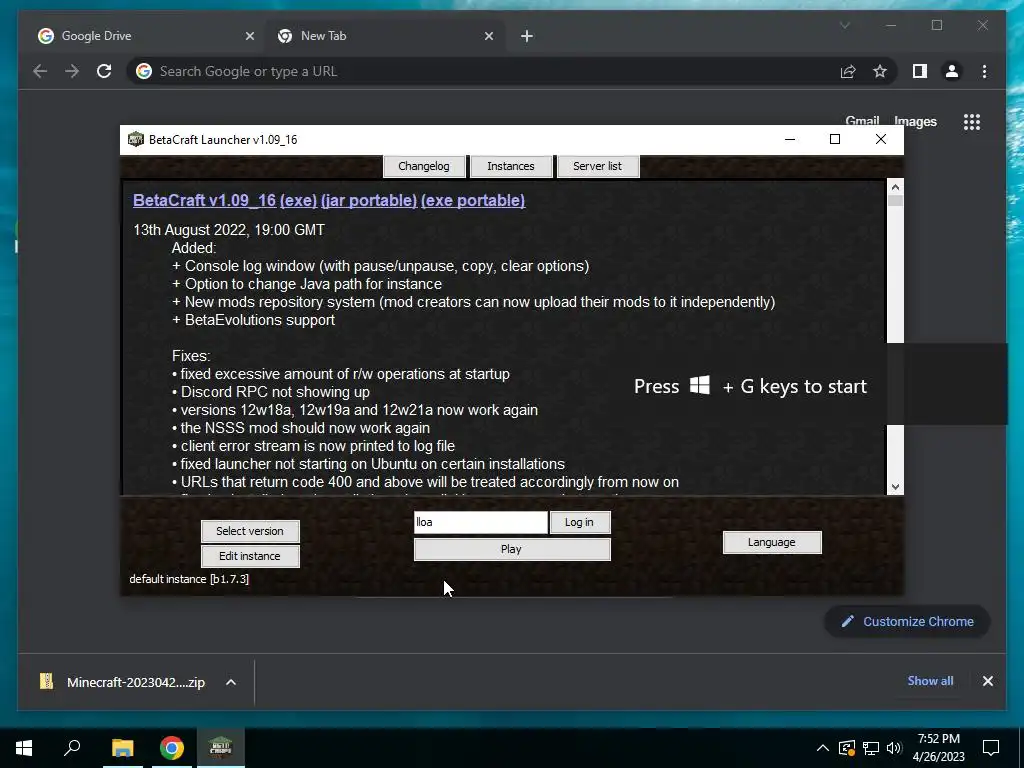Open the tab search chevron in Chrome
Image resolution: width=1024 pixels, height=768 pixels.
(x=844, y=25)
